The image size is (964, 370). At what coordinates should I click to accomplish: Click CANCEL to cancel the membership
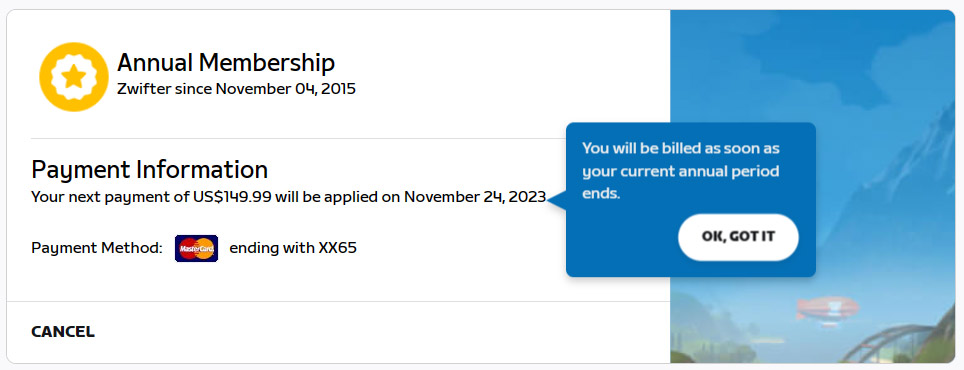point(63,332)
